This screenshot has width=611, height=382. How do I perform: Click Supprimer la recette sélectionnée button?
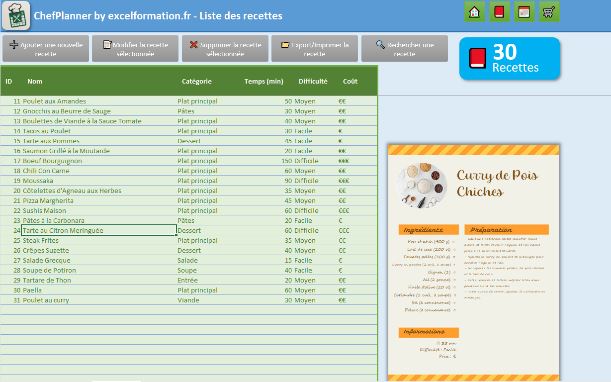click(x=225, y=49)
